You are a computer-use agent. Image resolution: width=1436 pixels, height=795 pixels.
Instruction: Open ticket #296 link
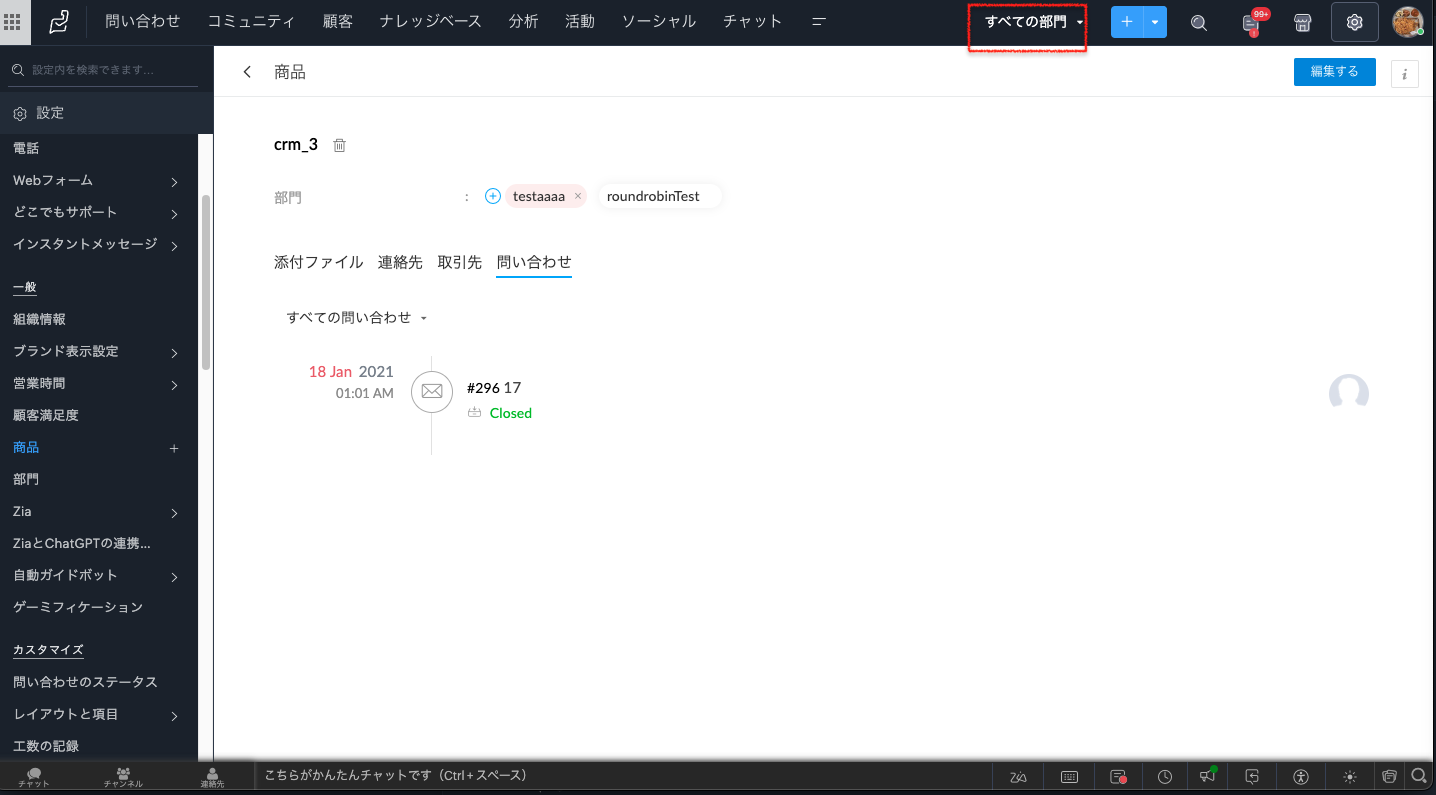(x=483, y=388)
